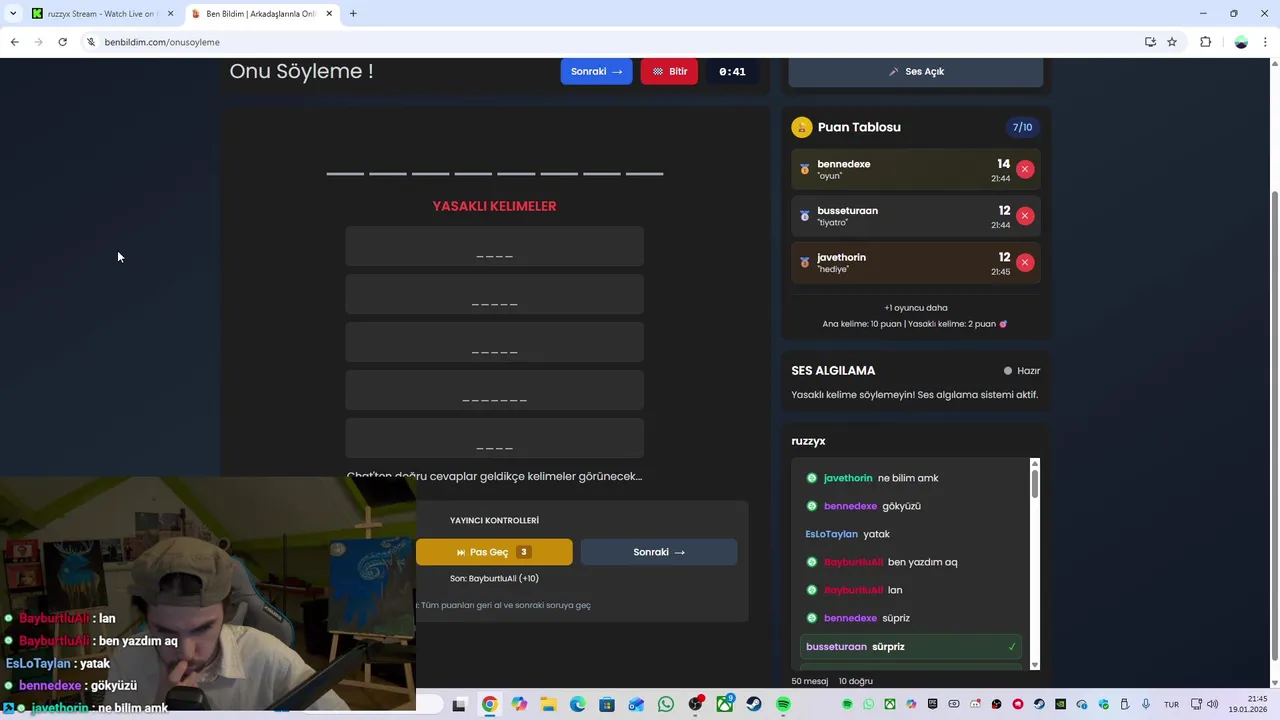The height and width of the screenshot is (720, 1280).
Task: Click the busseturaan 'sürpriz' correct answer row
Action: coord(911,647)
